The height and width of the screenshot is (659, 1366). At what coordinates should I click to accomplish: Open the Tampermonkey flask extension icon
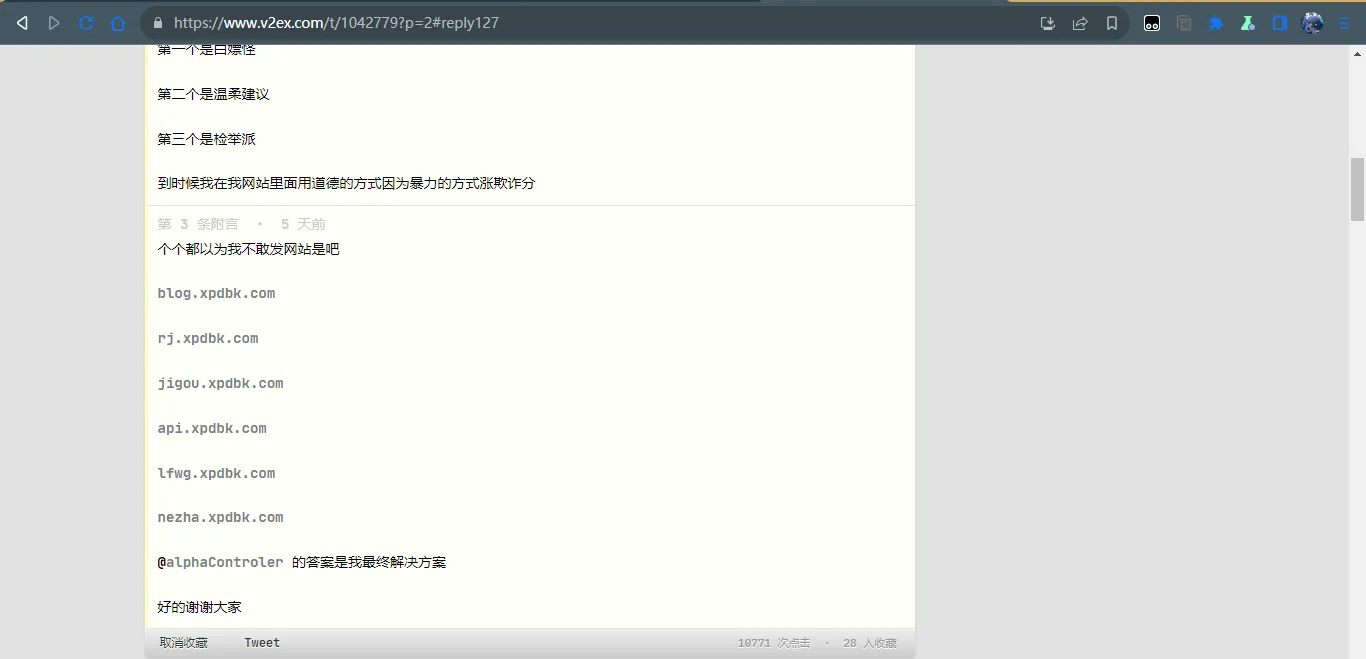[x=1247, y=23]
